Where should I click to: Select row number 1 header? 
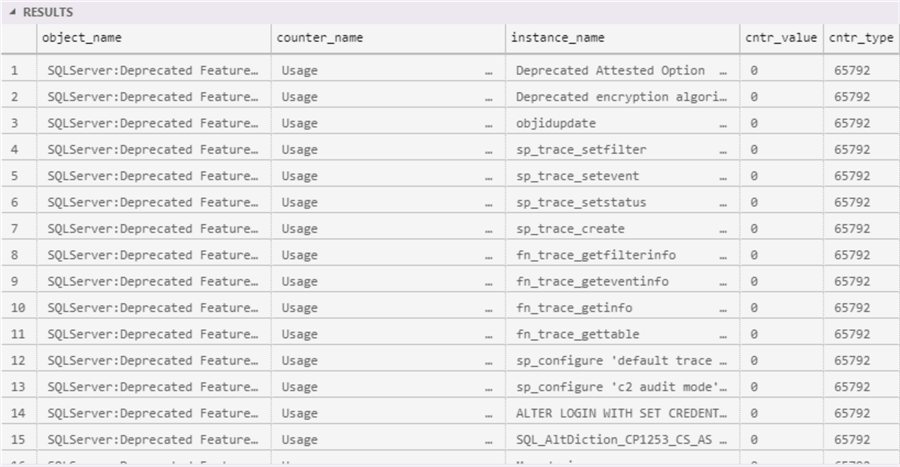[x=19, y=70]
